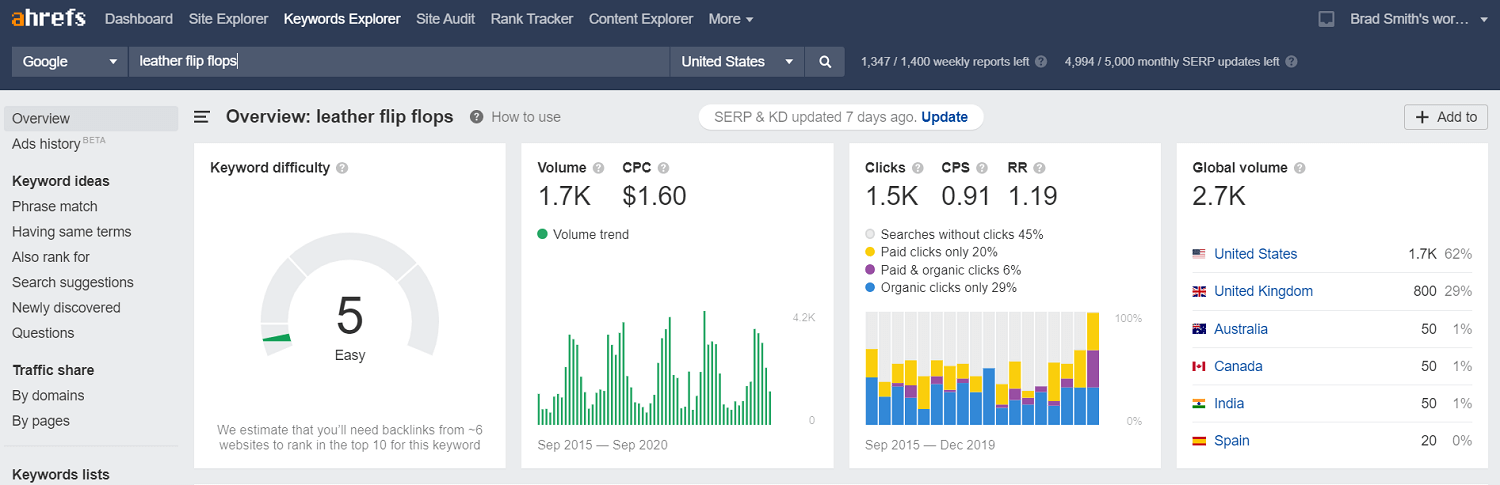
Task: Click the keyword field with leather flip flops
Action: coord(399,61)
